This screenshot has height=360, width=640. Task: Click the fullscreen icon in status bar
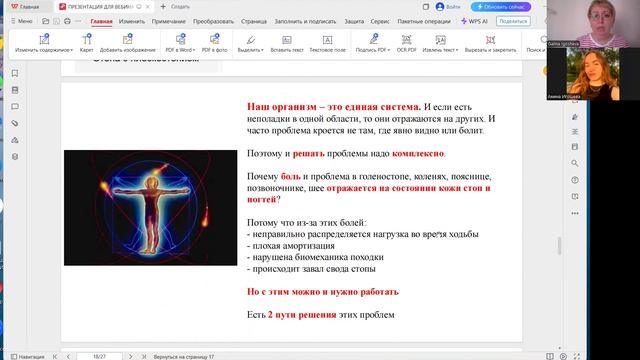pos(577,356)
